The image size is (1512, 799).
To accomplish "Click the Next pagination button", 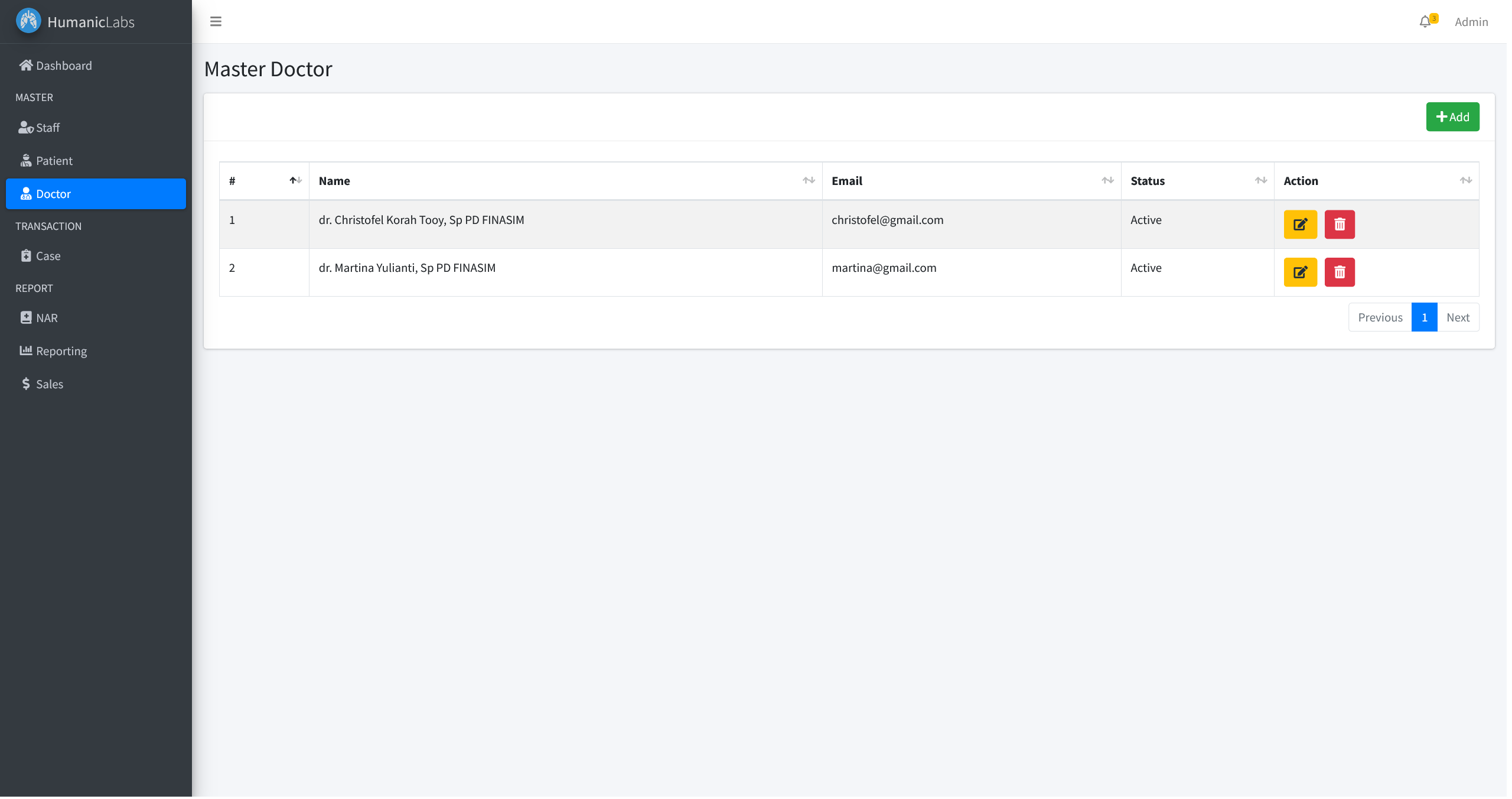I will (1457, 317).
